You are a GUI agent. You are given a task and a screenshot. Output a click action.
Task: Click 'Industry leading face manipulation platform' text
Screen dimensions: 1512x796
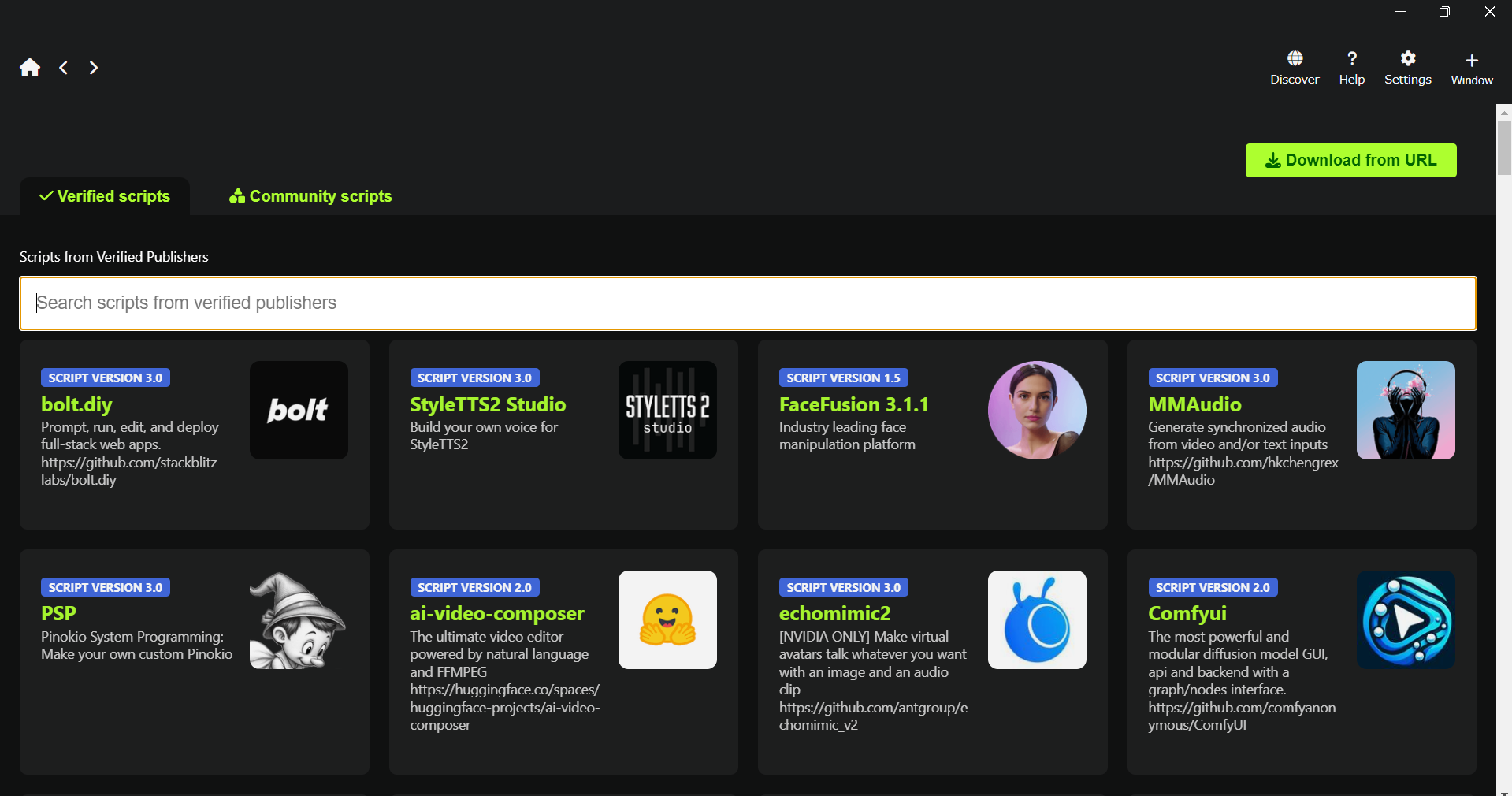(x=847, y=436)
